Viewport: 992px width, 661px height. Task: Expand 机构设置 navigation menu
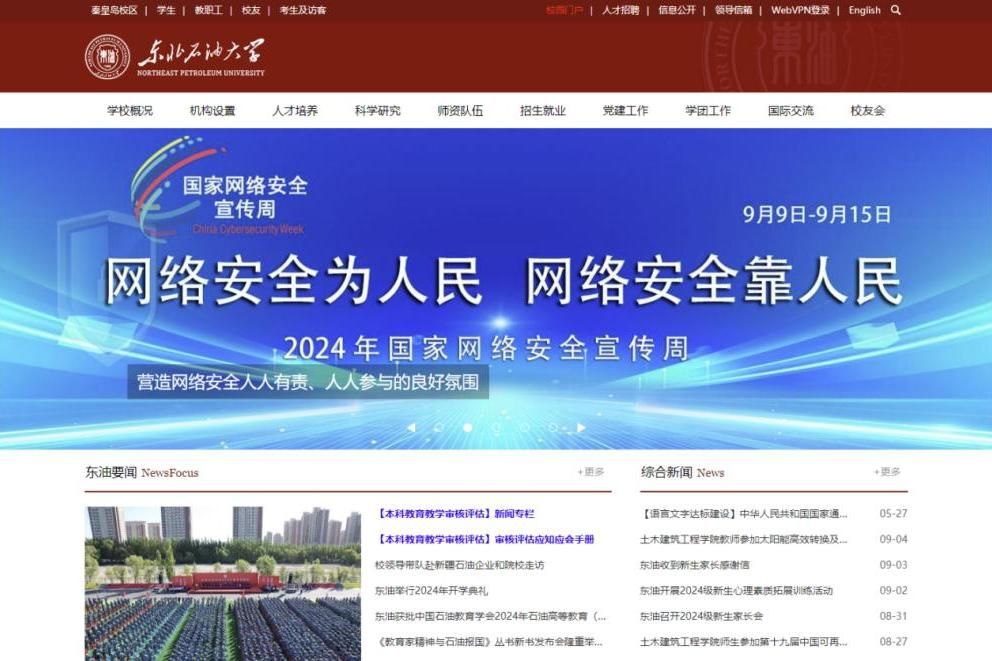click(212, 111)
